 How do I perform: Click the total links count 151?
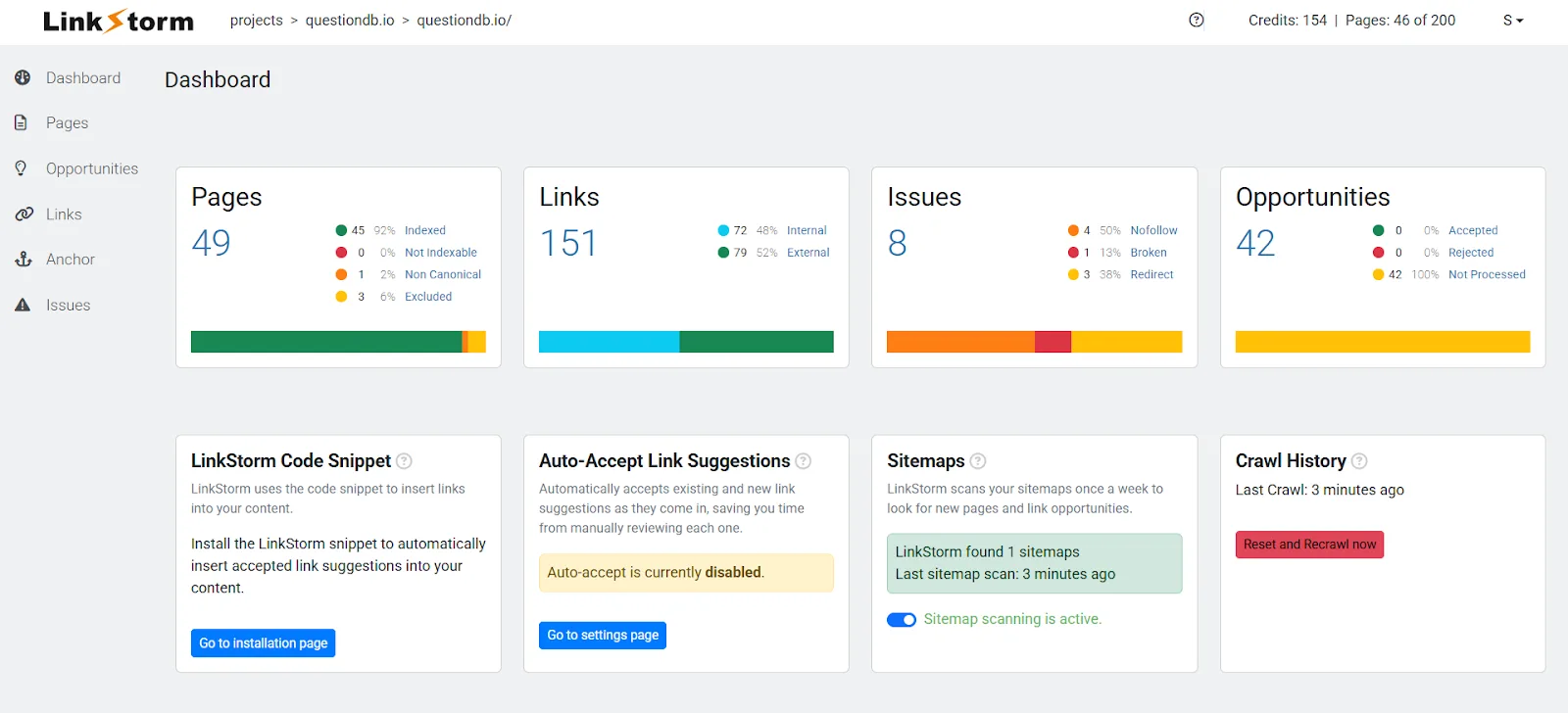pyautogui.click(x=568, y=243)
